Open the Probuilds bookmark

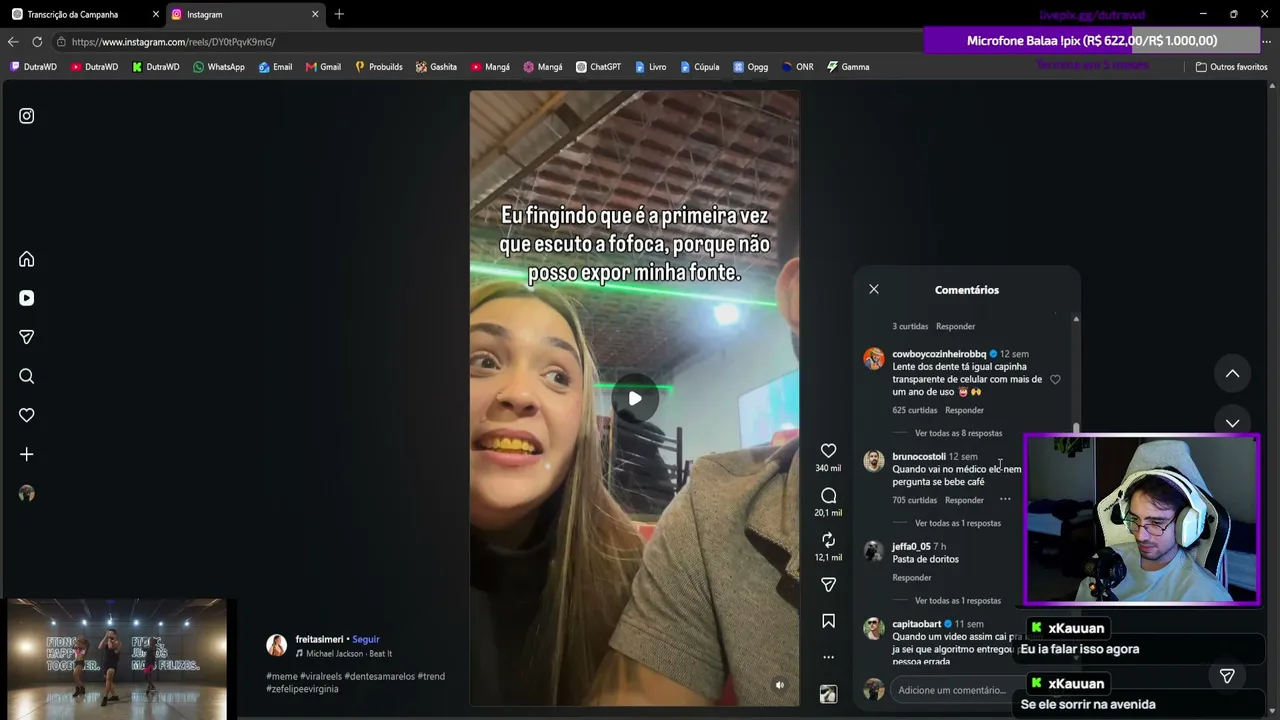[x=378, y=67]
